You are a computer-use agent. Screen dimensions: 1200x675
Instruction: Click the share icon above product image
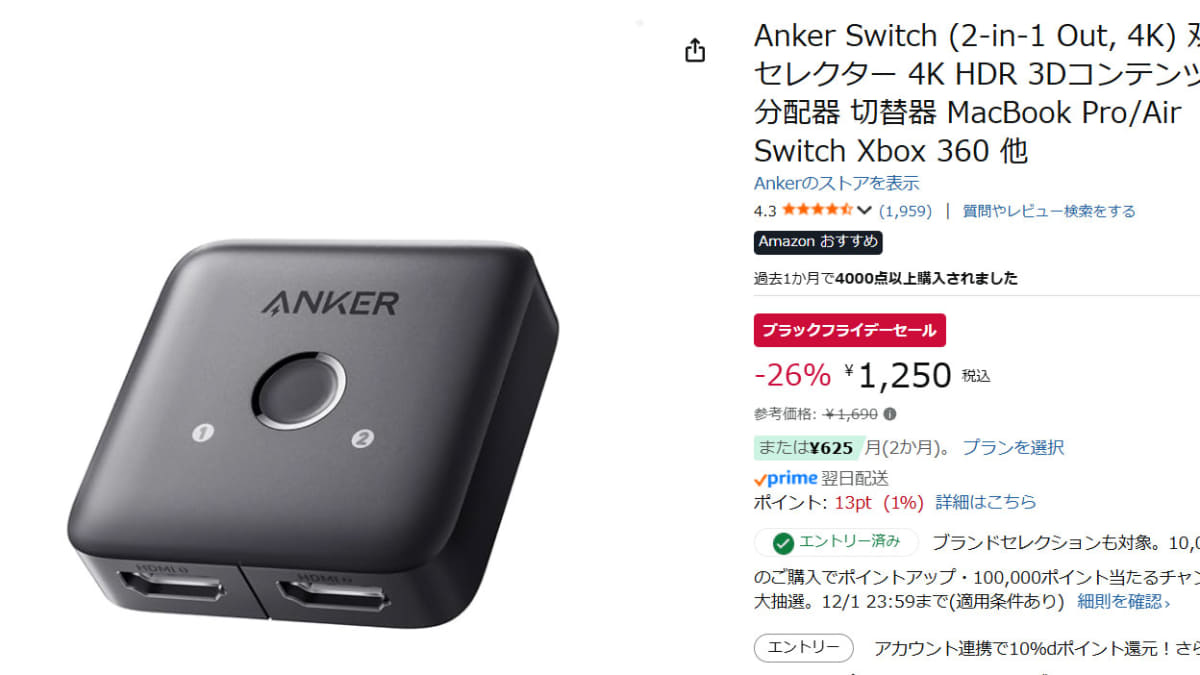[x=696, y=50]
